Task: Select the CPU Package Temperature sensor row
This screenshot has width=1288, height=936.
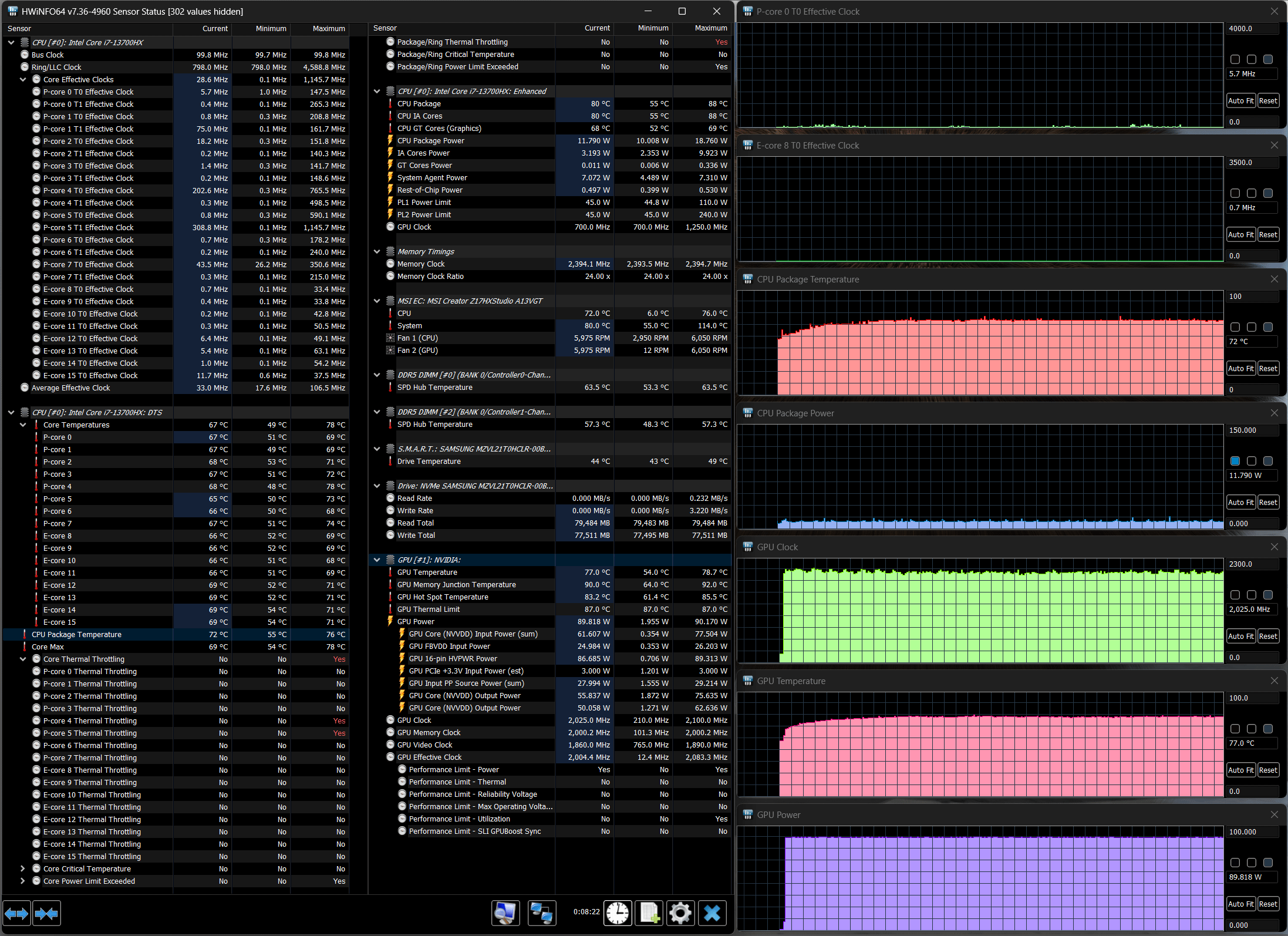Action: (x=76, y=634)
